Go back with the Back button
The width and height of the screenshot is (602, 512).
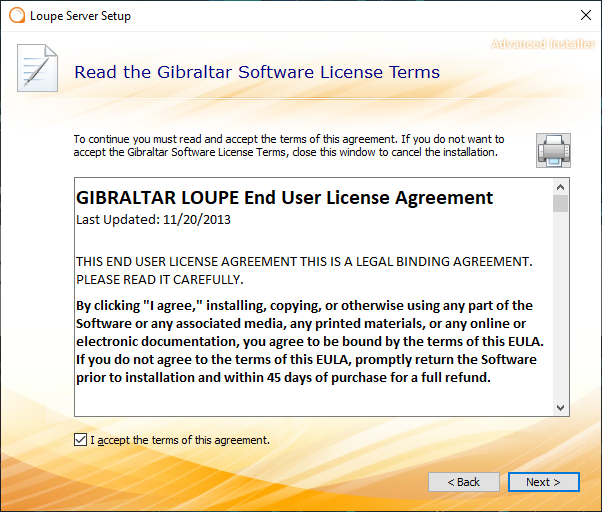pyautogui.click(x=464, y=482)
